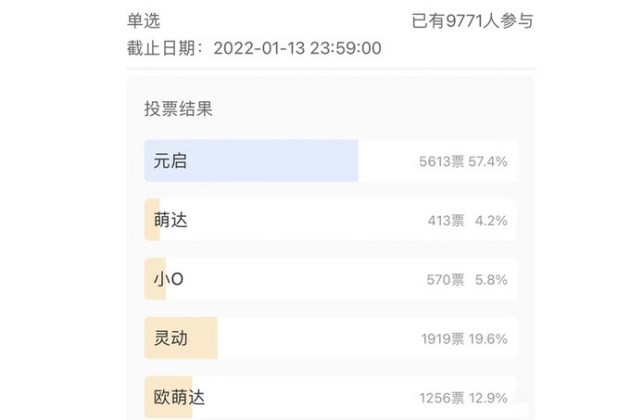This screenshot has width=630, height=420.
Task: Click the 截止日期 deadline text
Action: click(162, 48)
